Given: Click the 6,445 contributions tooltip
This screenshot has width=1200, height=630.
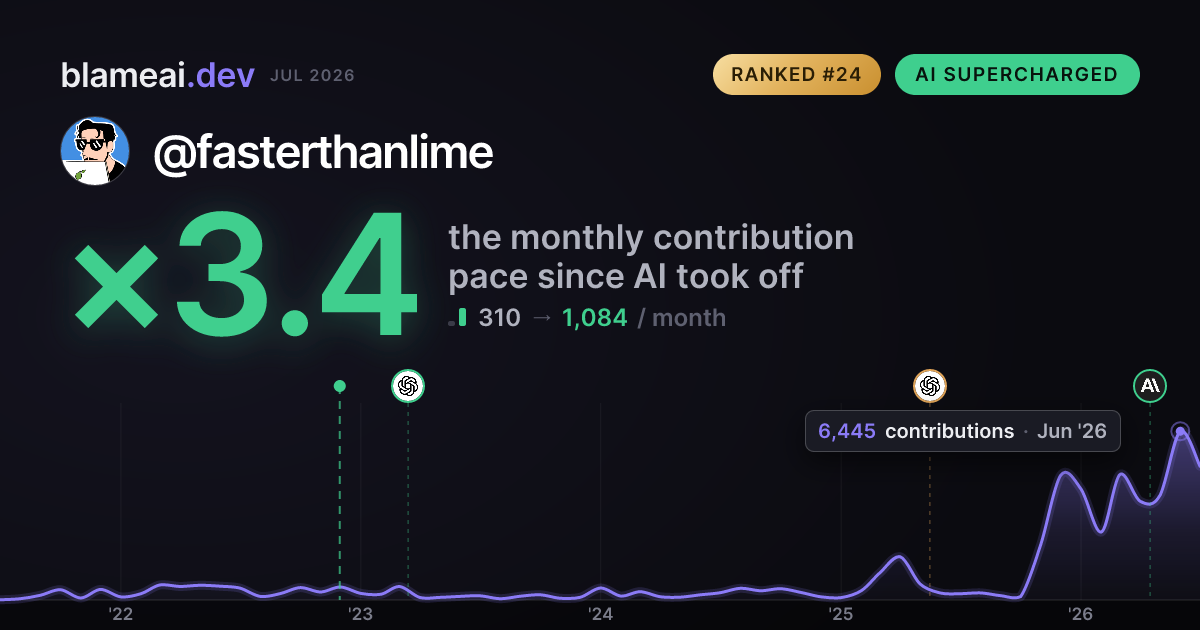Looking at the screenshot, I should pos(963,431).
